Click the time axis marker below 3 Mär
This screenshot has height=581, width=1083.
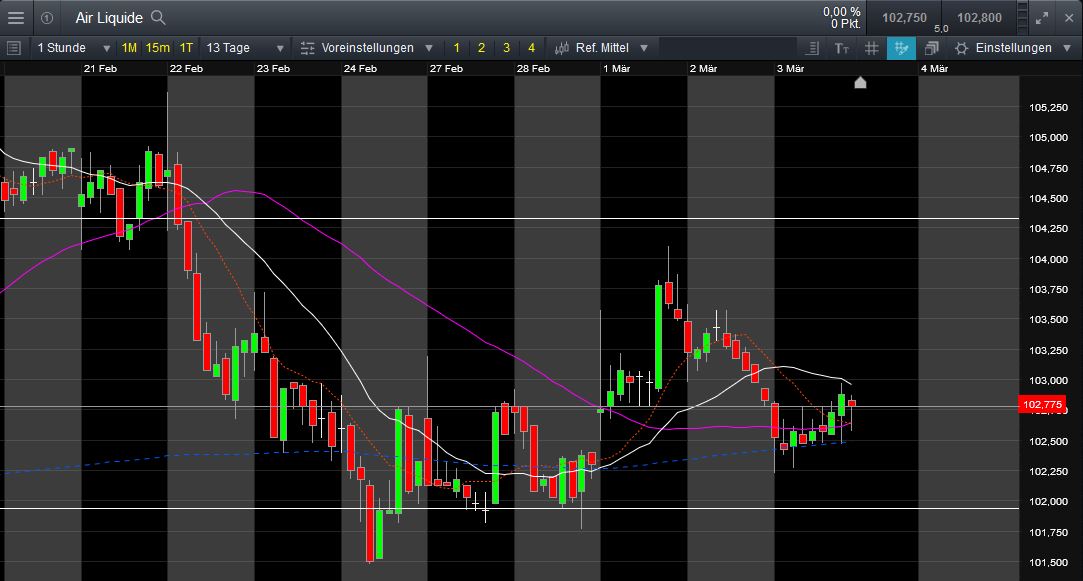coord(860,83)
